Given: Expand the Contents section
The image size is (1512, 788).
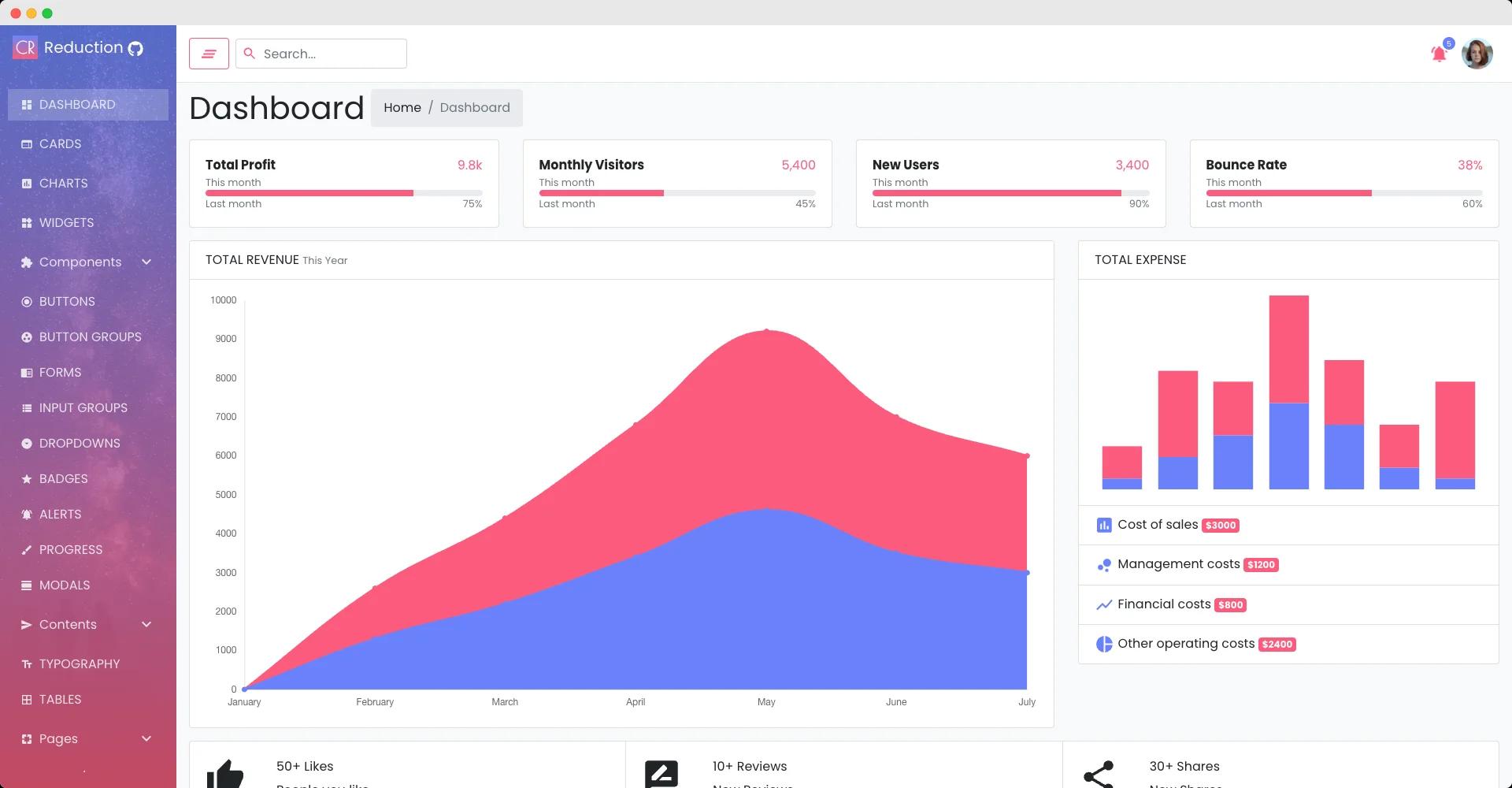Looking at the screenshot, I should coord(146,624).
